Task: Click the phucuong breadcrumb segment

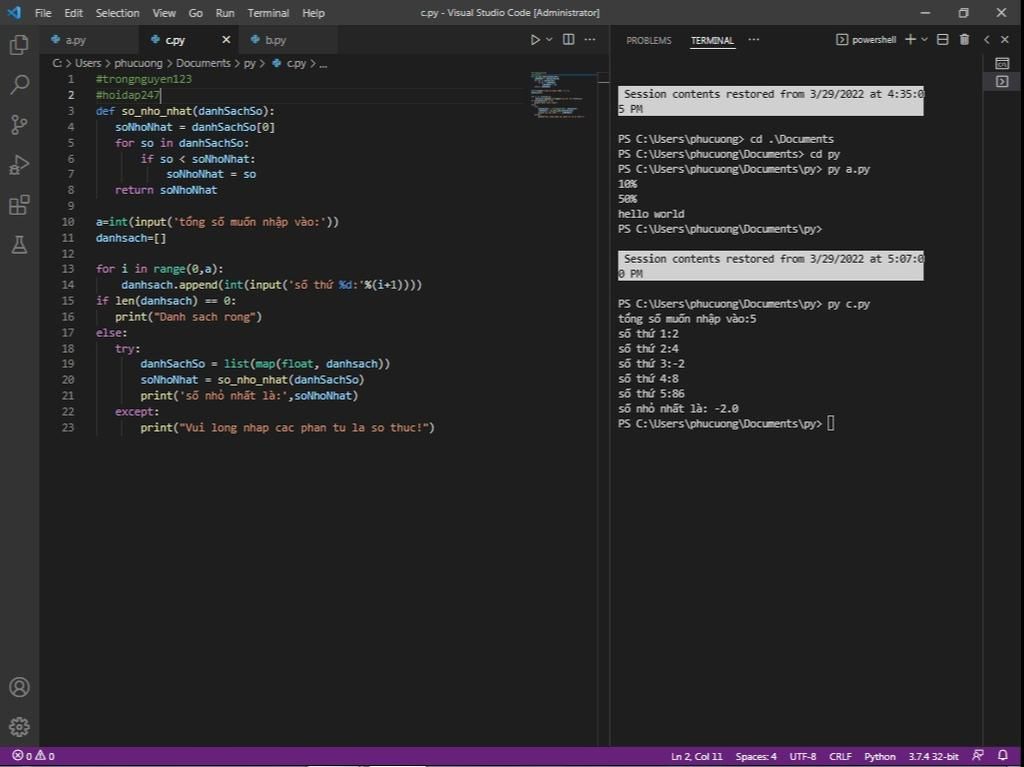Action: pyautogui.click(x=138, y=63)
